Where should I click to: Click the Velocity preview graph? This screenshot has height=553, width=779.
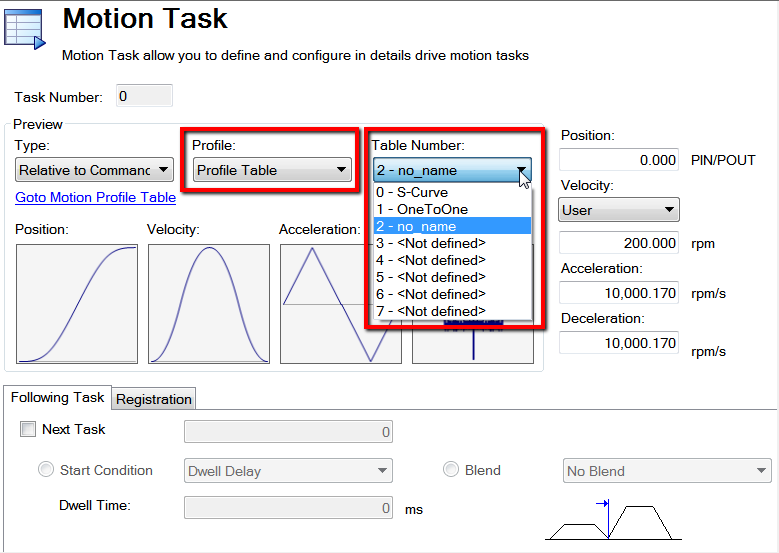209,304
